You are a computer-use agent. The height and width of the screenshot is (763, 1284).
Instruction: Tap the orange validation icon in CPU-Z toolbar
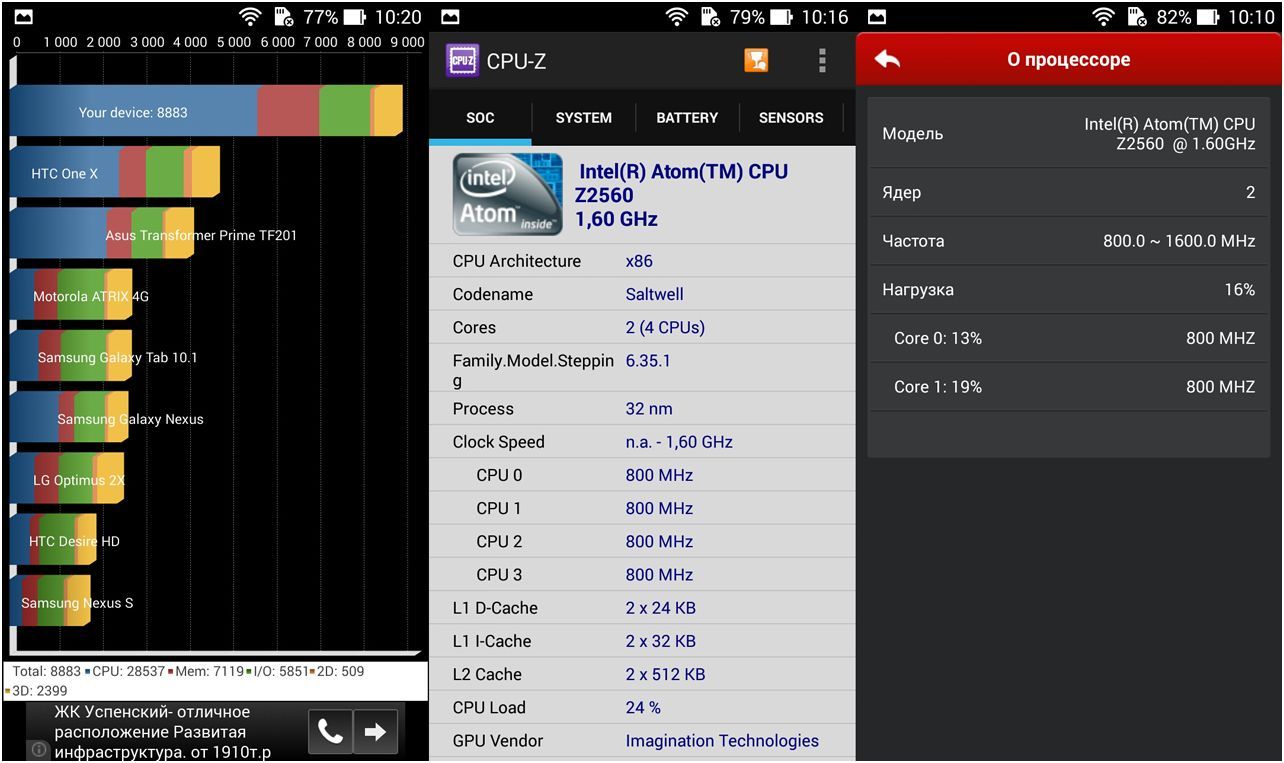coord(756,61)
